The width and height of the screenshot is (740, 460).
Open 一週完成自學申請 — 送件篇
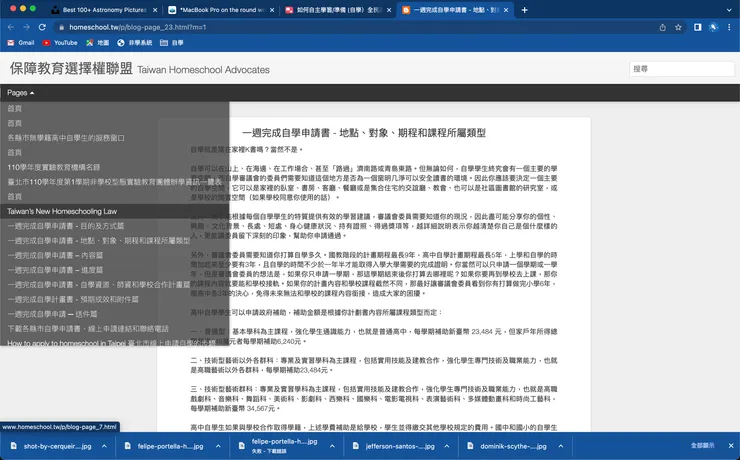tap(52, 314)
